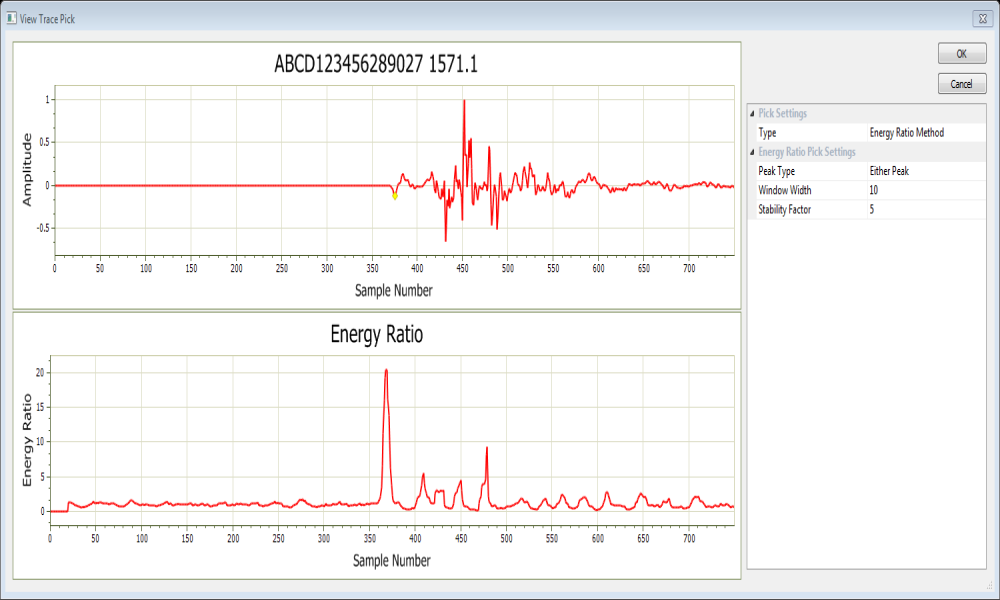The image size is (1000, 600).
Task: Click the yellow pick marker on trace
Action: (x=395, y=195)
